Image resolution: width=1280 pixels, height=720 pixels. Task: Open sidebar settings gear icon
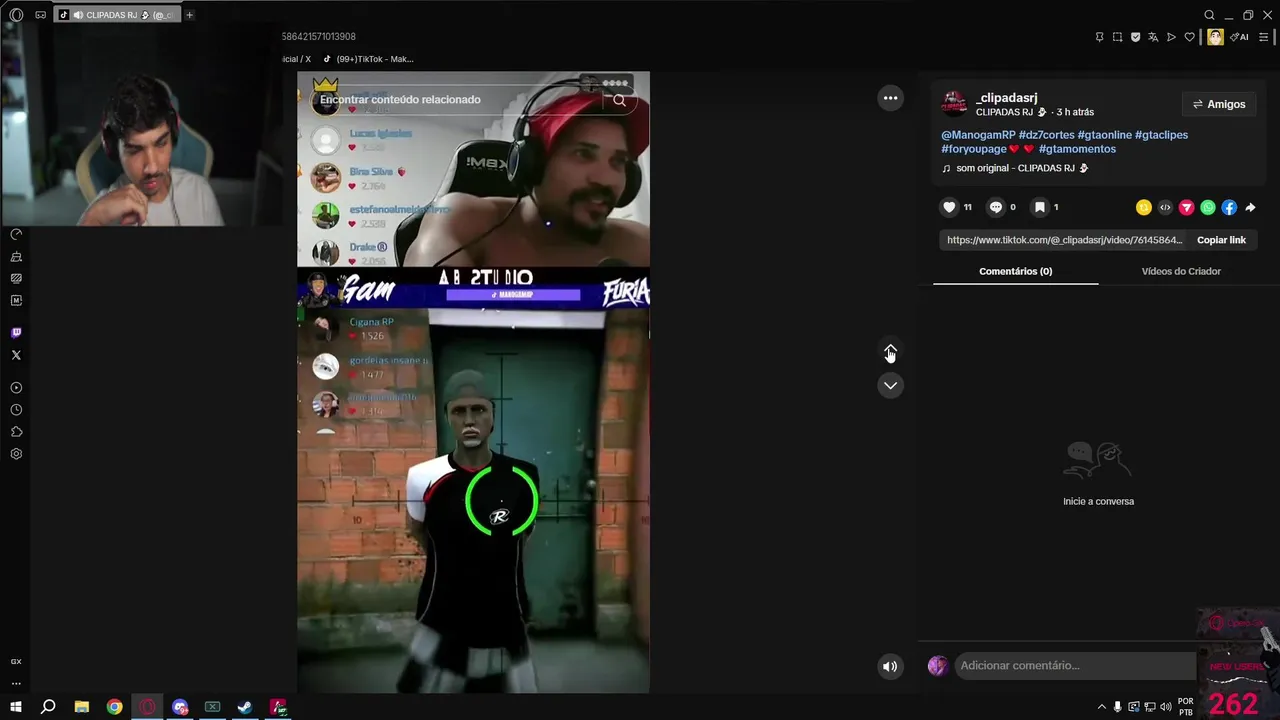(16, 454)
